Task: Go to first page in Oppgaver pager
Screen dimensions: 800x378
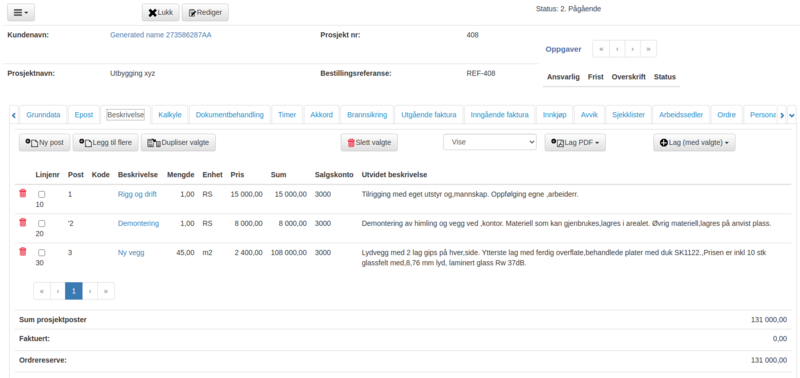Action: click(601, 49)
